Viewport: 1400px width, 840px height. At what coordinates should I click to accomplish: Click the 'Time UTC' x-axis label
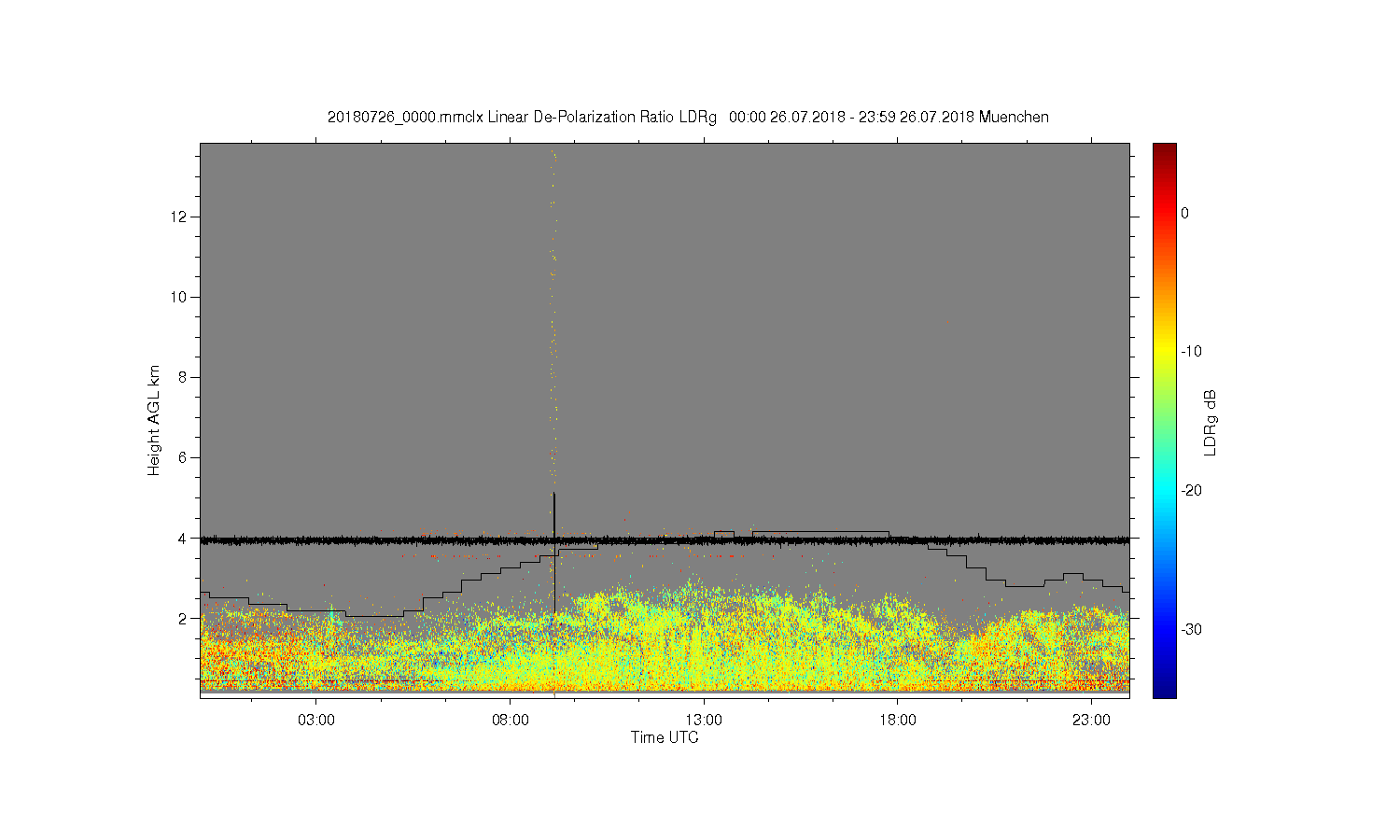click(665, 737)
